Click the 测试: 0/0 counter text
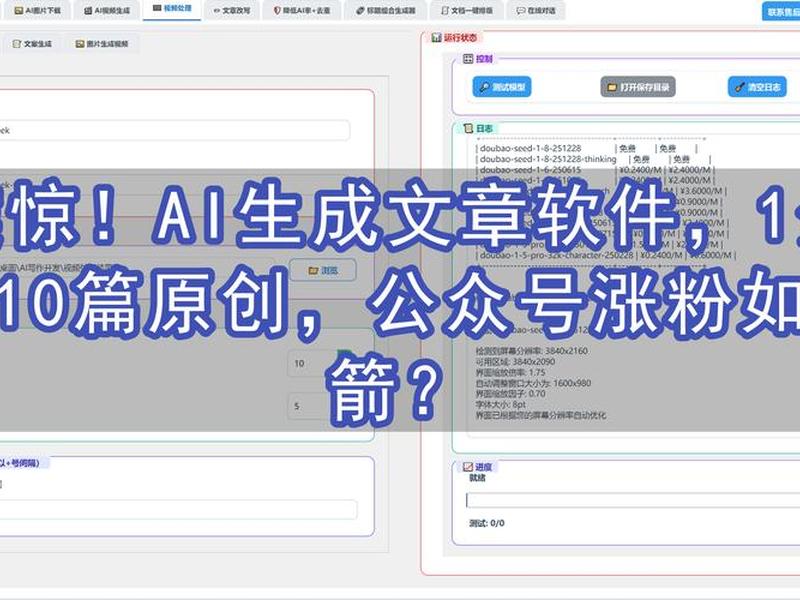Viewport: 800px width, 600px height. (x=487, y=523)
